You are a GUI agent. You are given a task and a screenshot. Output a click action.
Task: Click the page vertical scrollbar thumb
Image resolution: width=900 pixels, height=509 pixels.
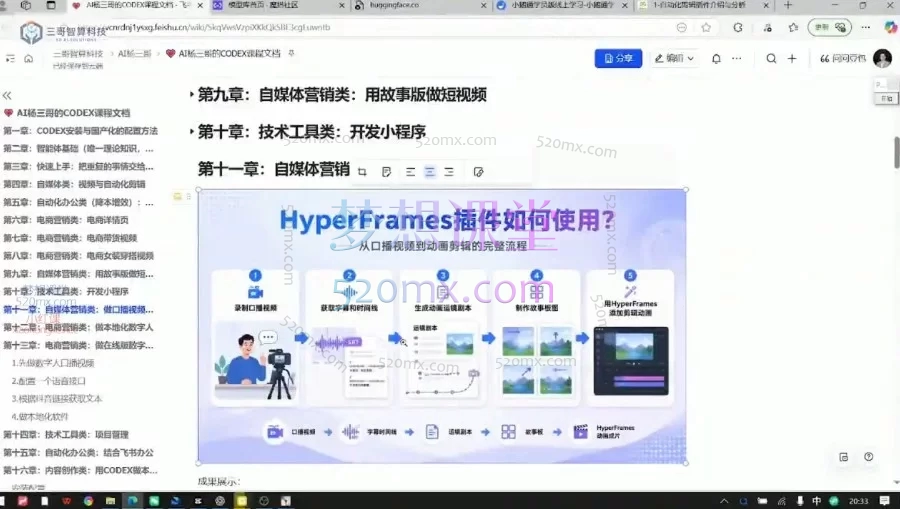(897, 153)
